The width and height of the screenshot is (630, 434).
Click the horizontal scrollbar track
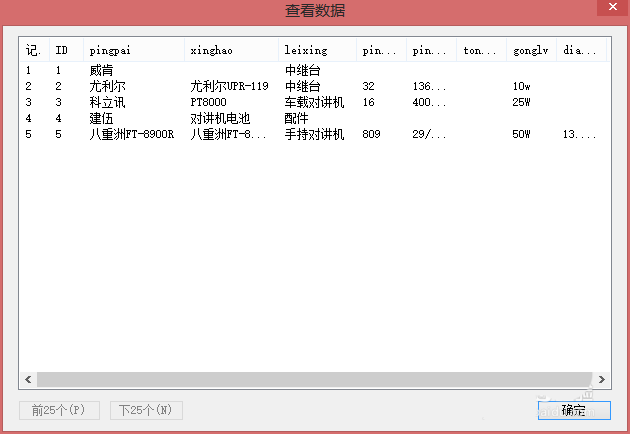pyautogui.click(x=315, y=379)
